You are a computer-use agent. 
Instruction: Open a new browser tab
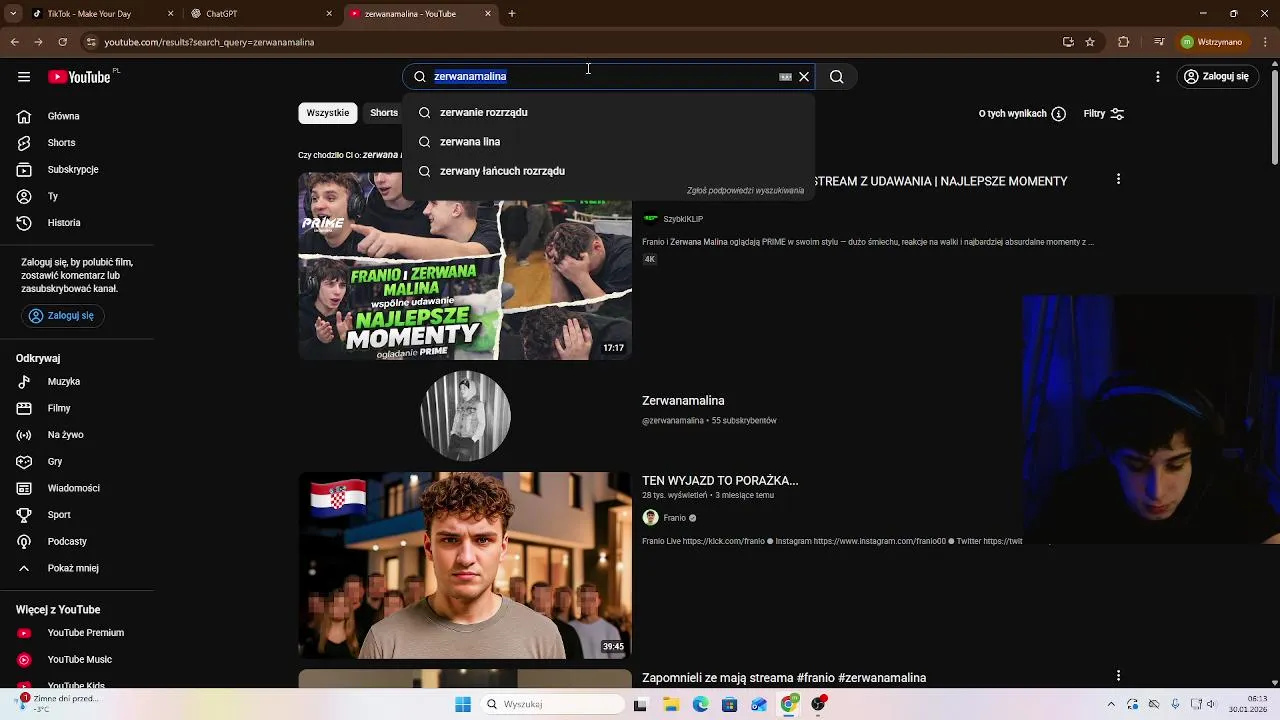click(x=512, y=14)
